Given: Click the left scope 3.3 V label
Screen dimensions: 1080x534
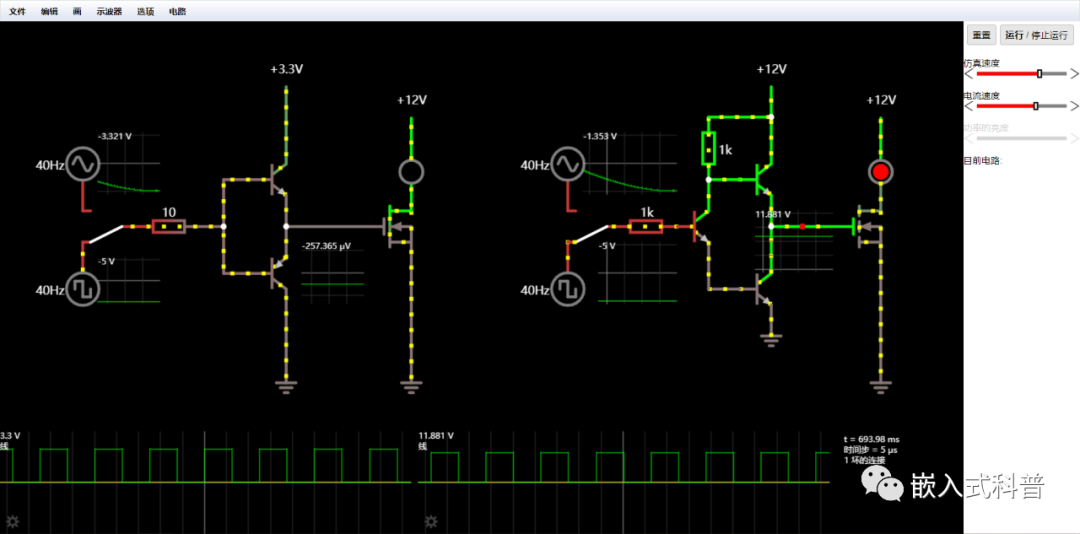Looking at the screenshot, I should pyautogui.click(x=10, y=435).
